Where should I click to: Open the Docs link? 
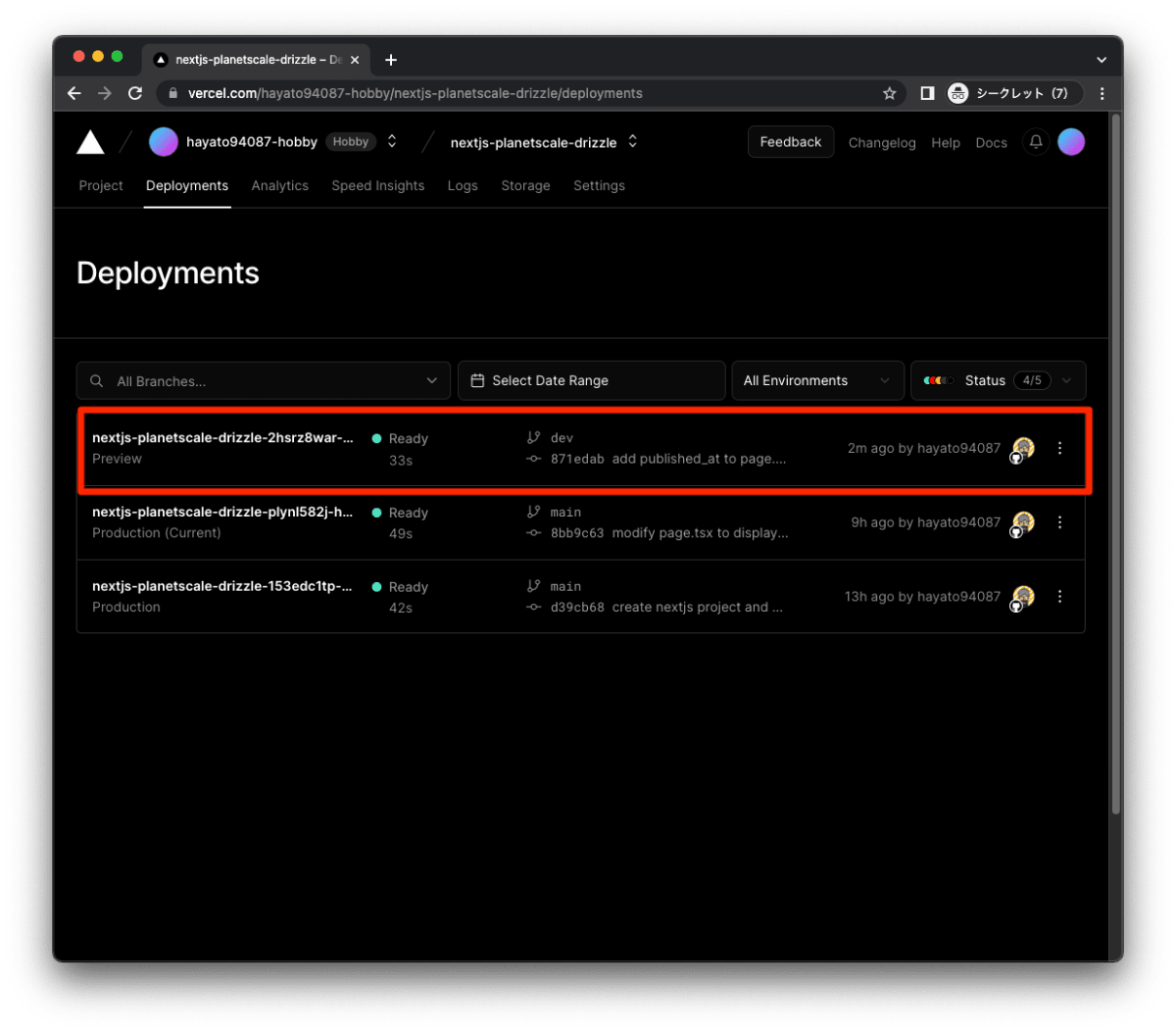pos(991,143)
